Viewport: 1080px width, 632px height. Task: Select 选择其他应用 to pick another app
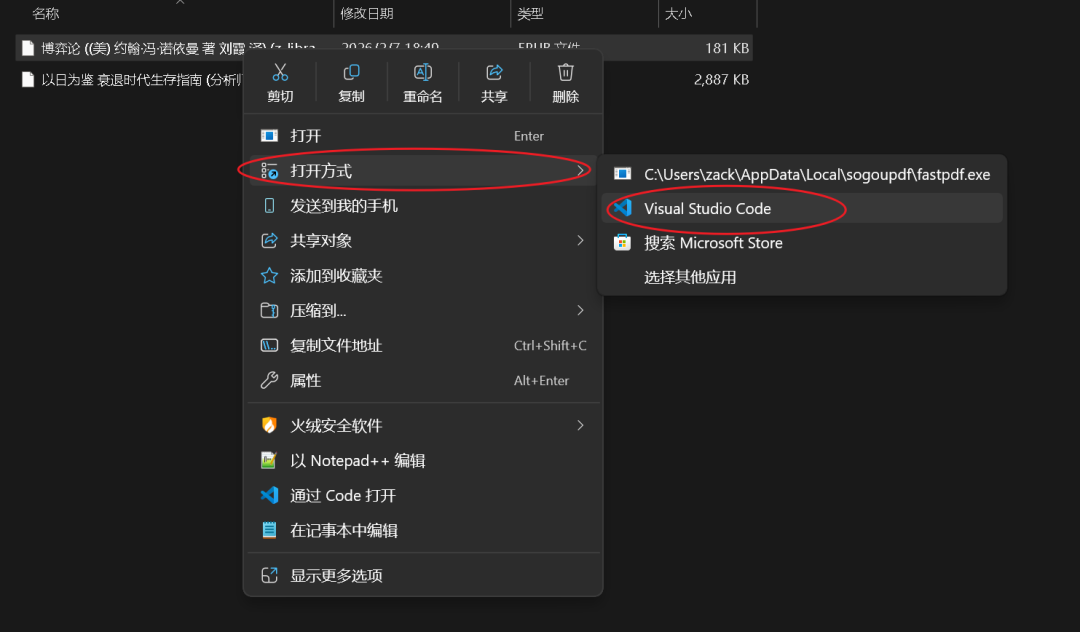tap(690, 277)
